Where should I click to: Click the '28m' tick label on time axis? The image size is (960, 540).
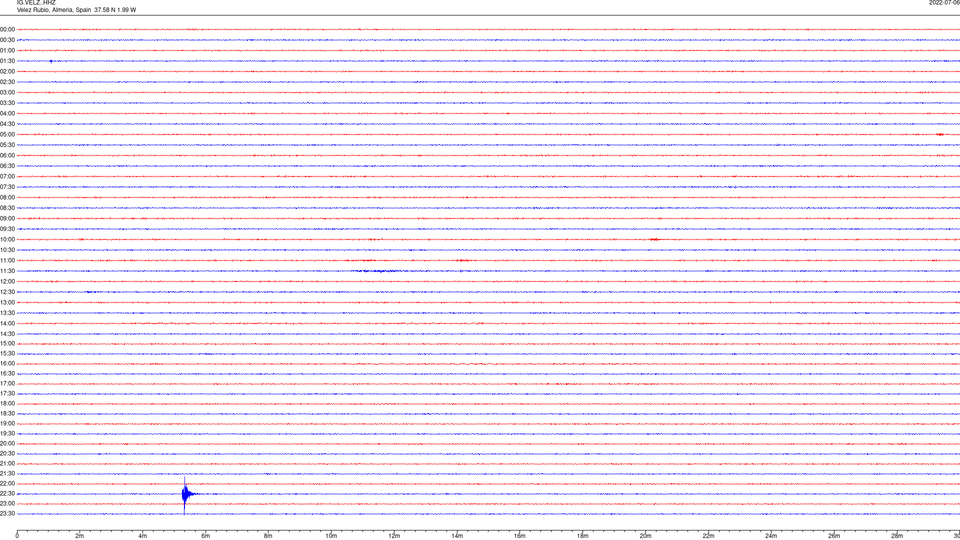[897, 536]
